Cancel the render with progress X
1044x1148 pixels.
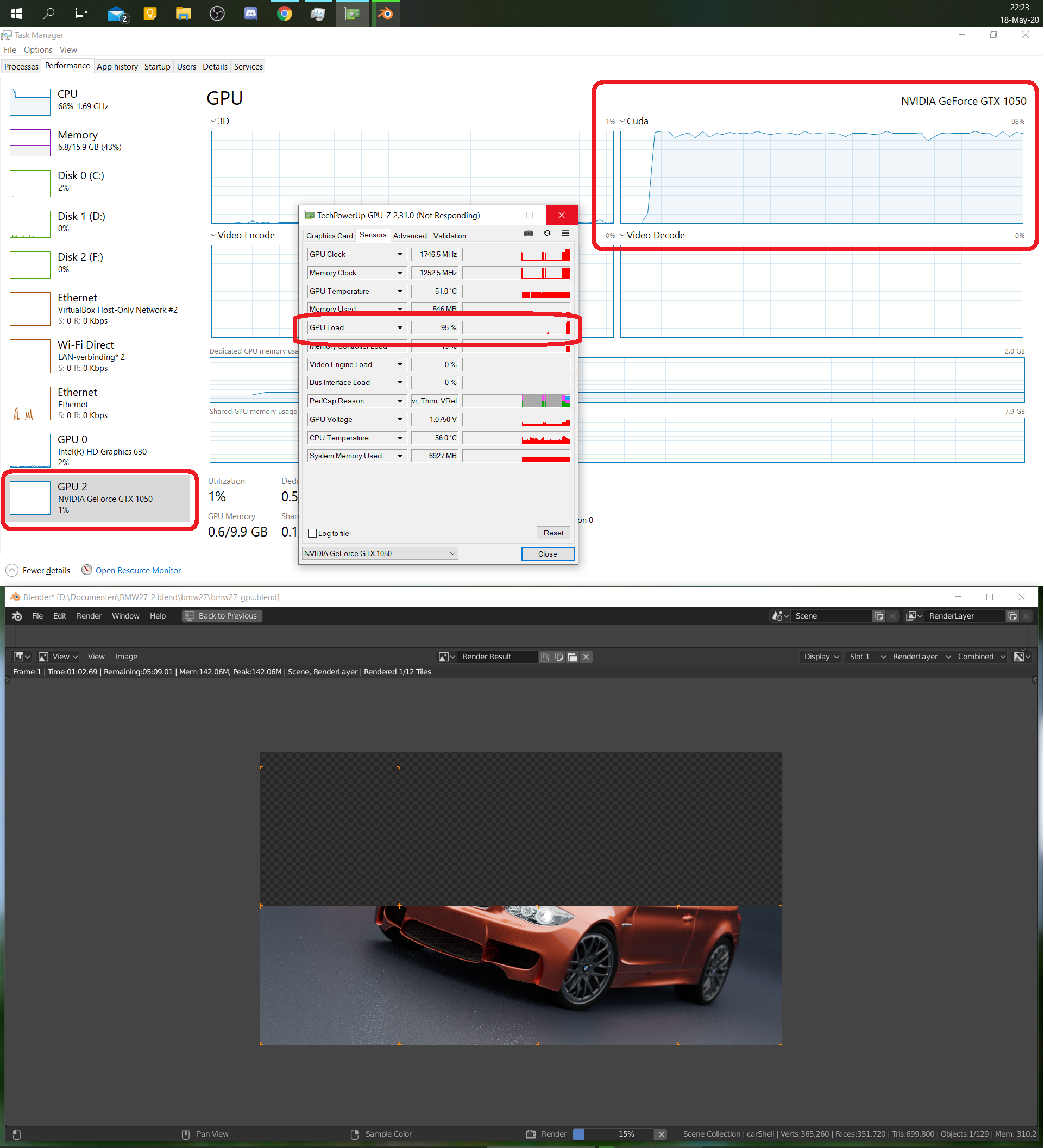click(662, 1135)
